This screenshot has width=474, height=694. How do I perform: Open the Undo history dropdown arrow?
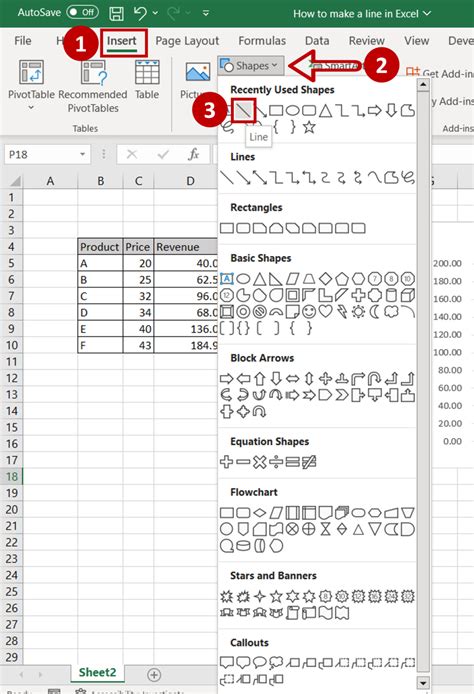pos(155,13)
